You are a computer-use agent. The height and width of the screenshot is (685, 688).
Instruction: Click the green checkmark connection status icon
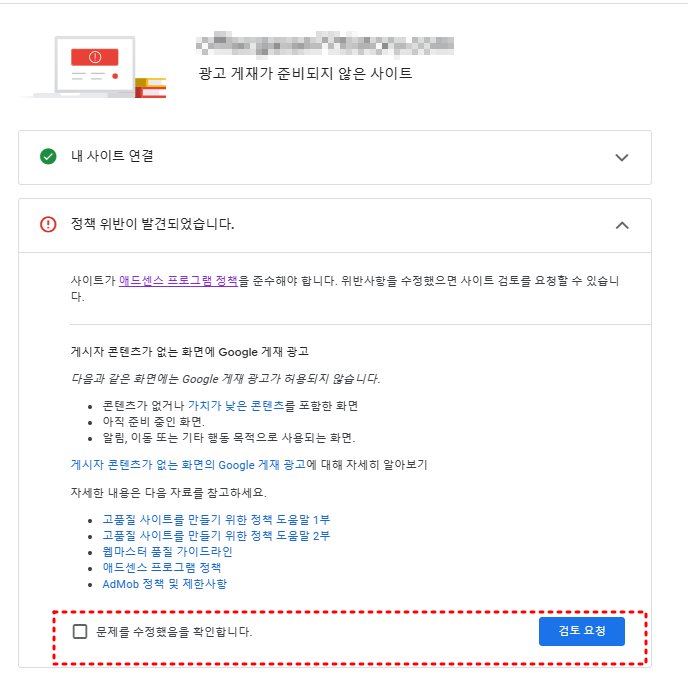[48, 156]
